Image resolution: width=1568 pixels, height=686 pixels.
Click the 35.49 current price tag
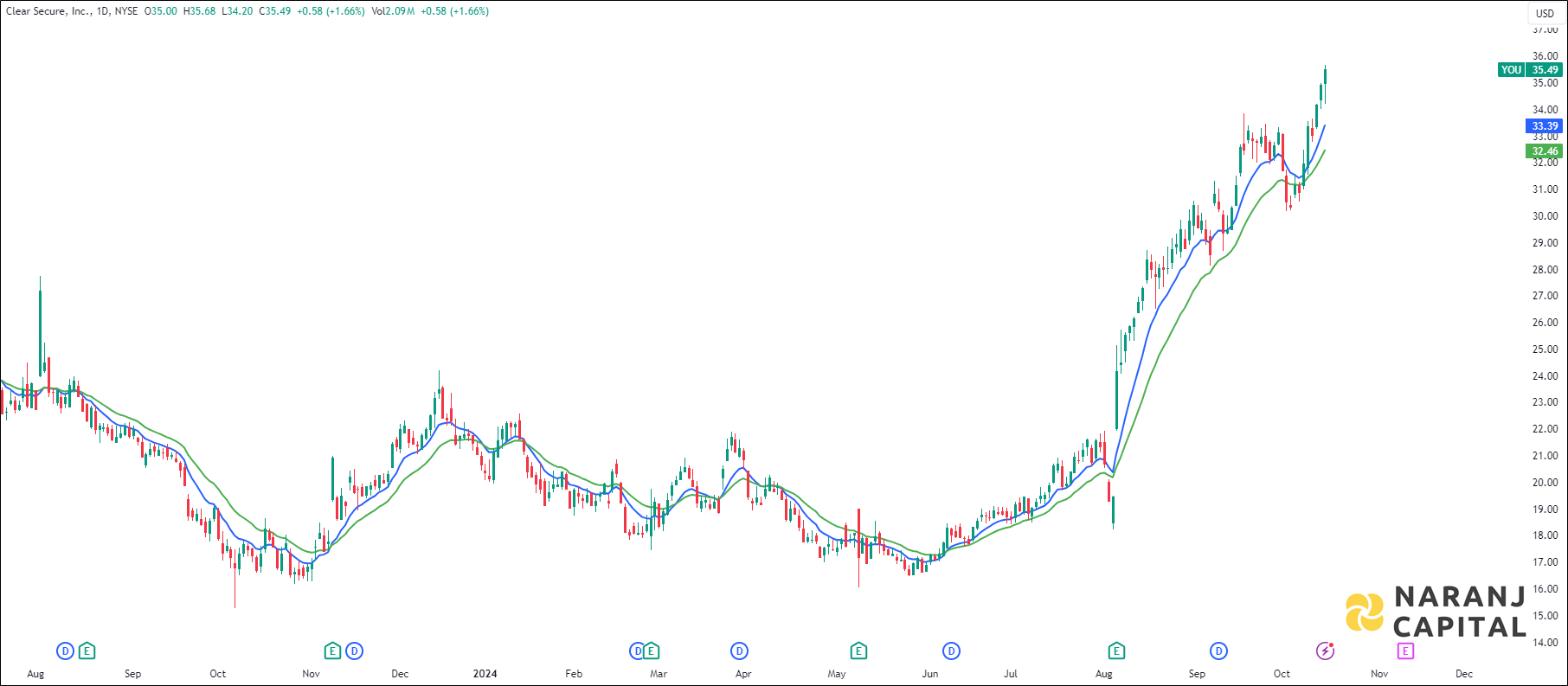click(x=1545, y=70)
